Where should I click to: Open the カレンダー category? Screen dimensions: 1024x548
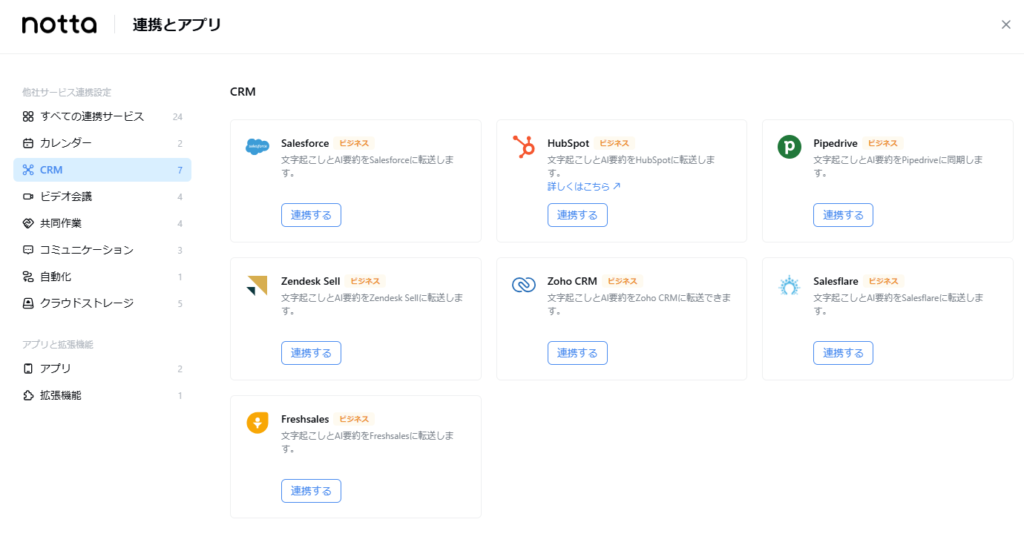(x=102, y=143)
